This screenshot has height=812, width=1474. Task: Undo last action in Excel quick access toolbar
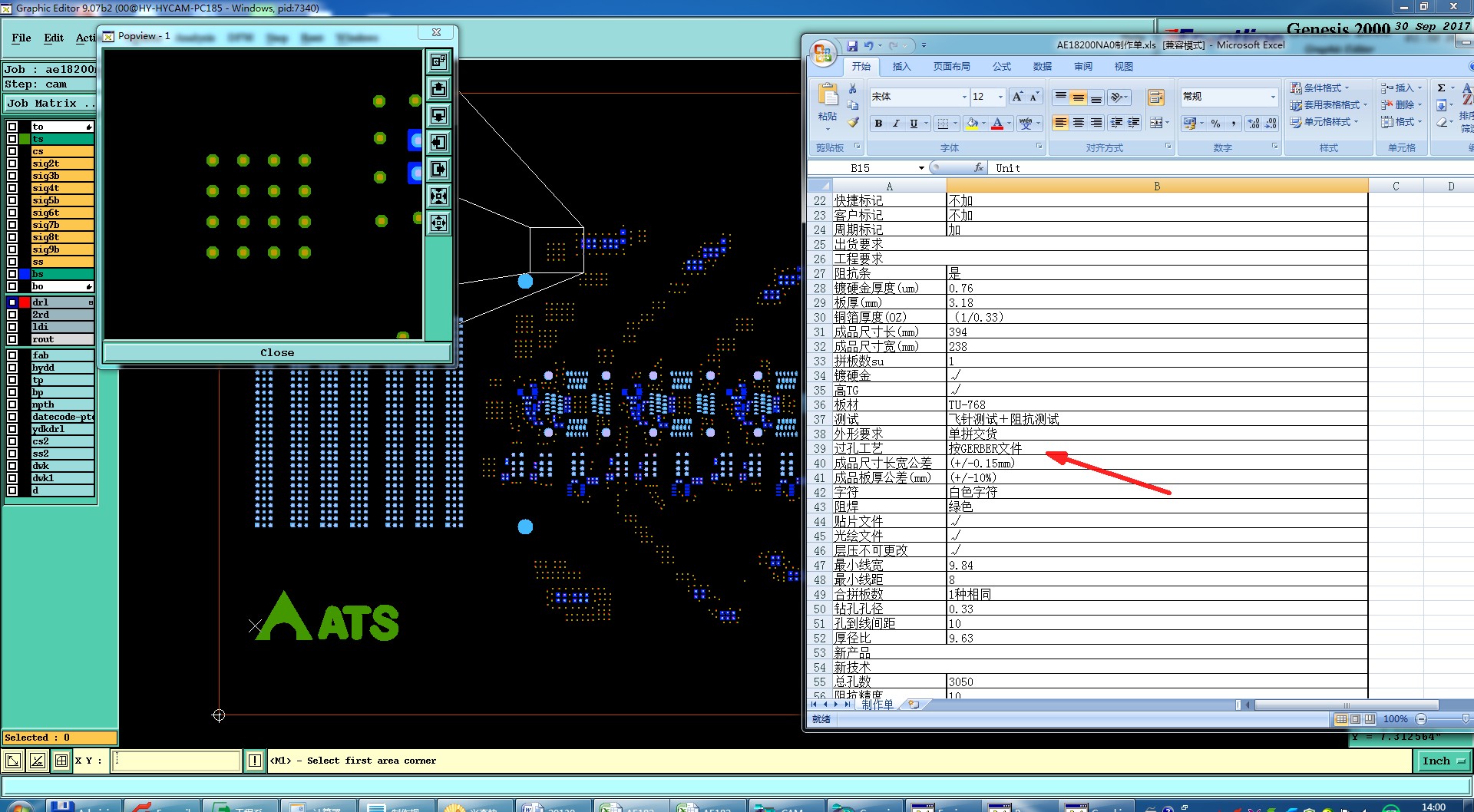tap(868, 46)
